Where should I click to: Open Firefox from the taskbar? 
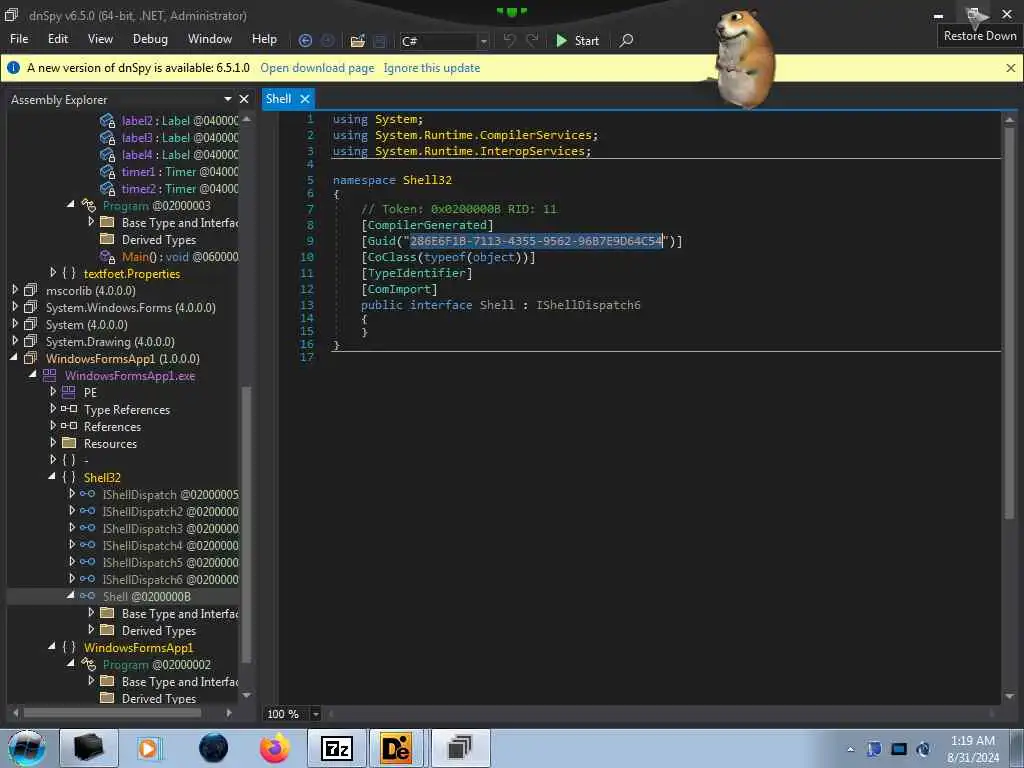pos(275,748)
